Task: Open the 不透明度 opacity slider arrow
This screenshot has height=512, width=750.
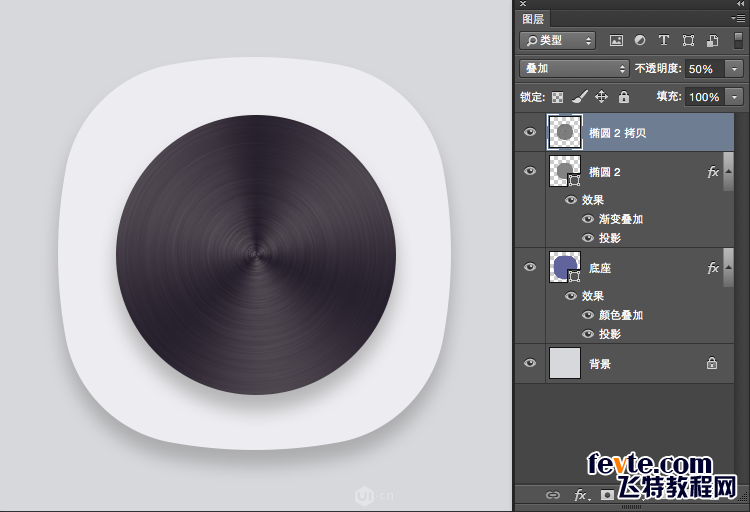Action: 736,69
